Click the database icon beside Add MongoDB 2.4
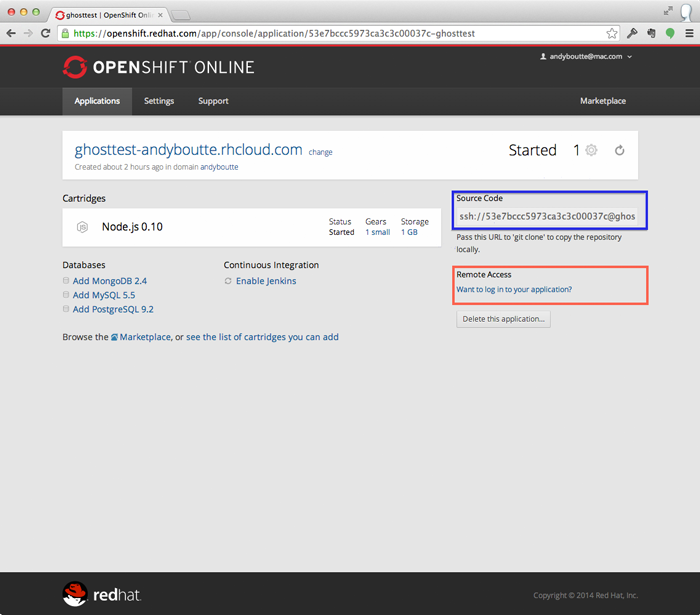Image resolution: width=700 pixels, height=615 pixels. [x=66, y=281]
